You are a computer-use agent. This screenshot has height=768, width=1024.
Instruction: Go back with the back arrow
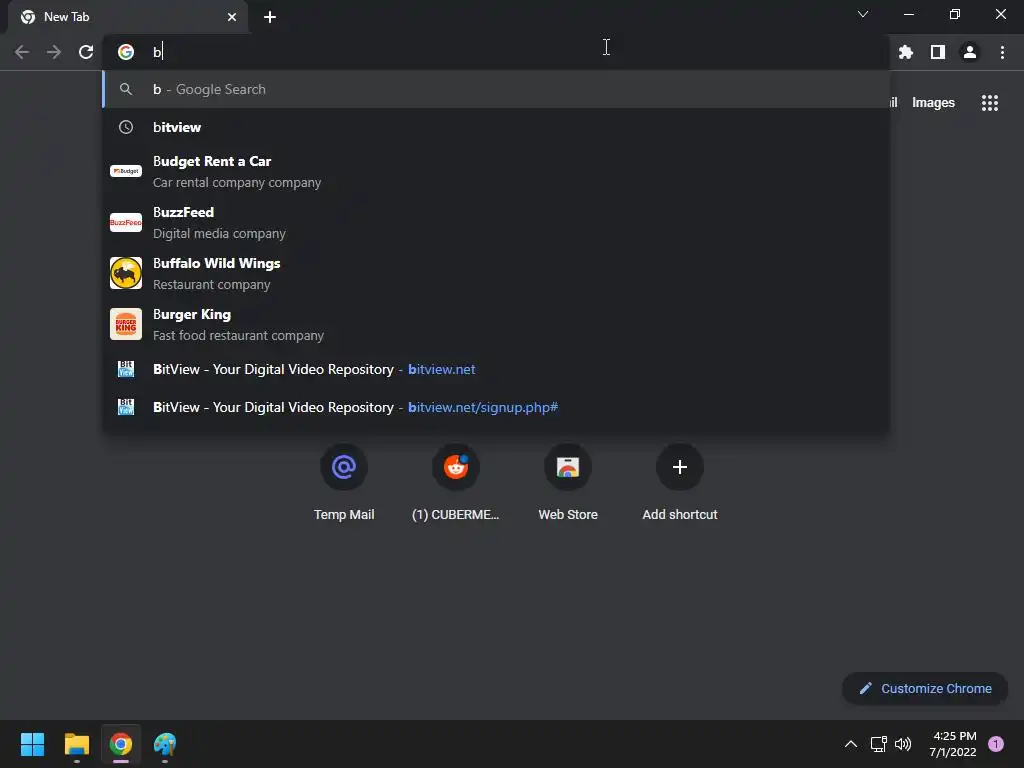[22, 52]
